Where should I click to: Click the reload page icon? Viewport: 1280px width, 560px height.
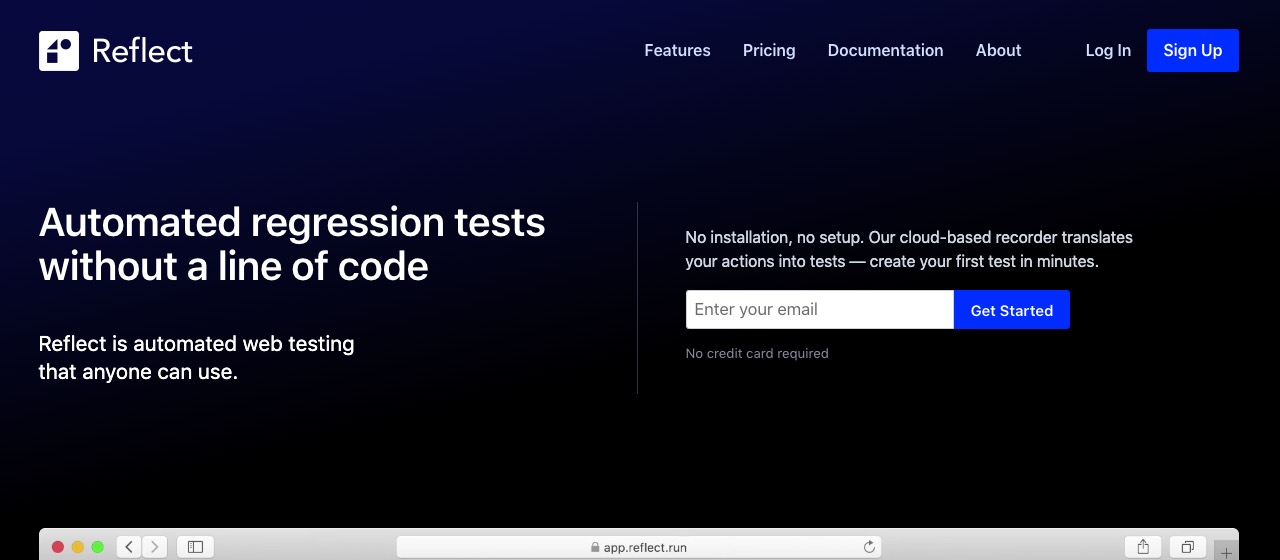(x=869, y=547)
